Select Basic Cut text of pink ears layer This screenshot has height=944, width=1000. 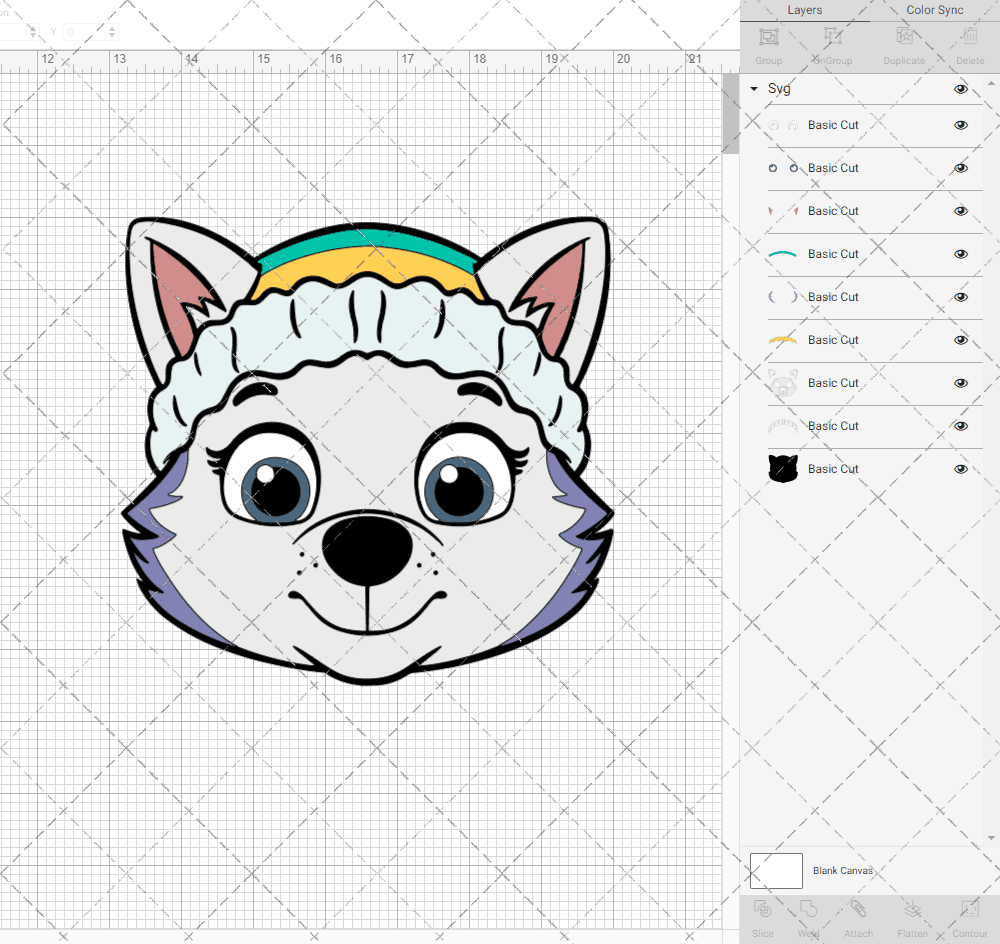point(833,211)
